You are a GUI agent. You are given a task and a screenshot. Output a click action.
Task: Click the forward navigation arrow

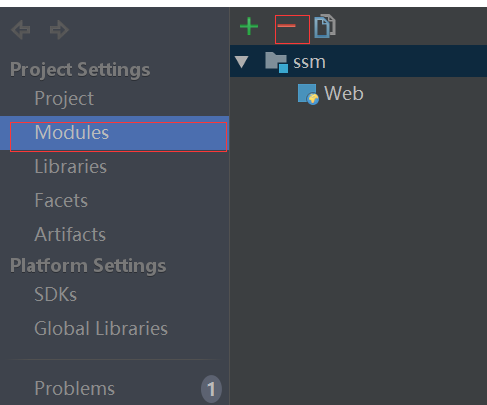click(x=59, y=30)
